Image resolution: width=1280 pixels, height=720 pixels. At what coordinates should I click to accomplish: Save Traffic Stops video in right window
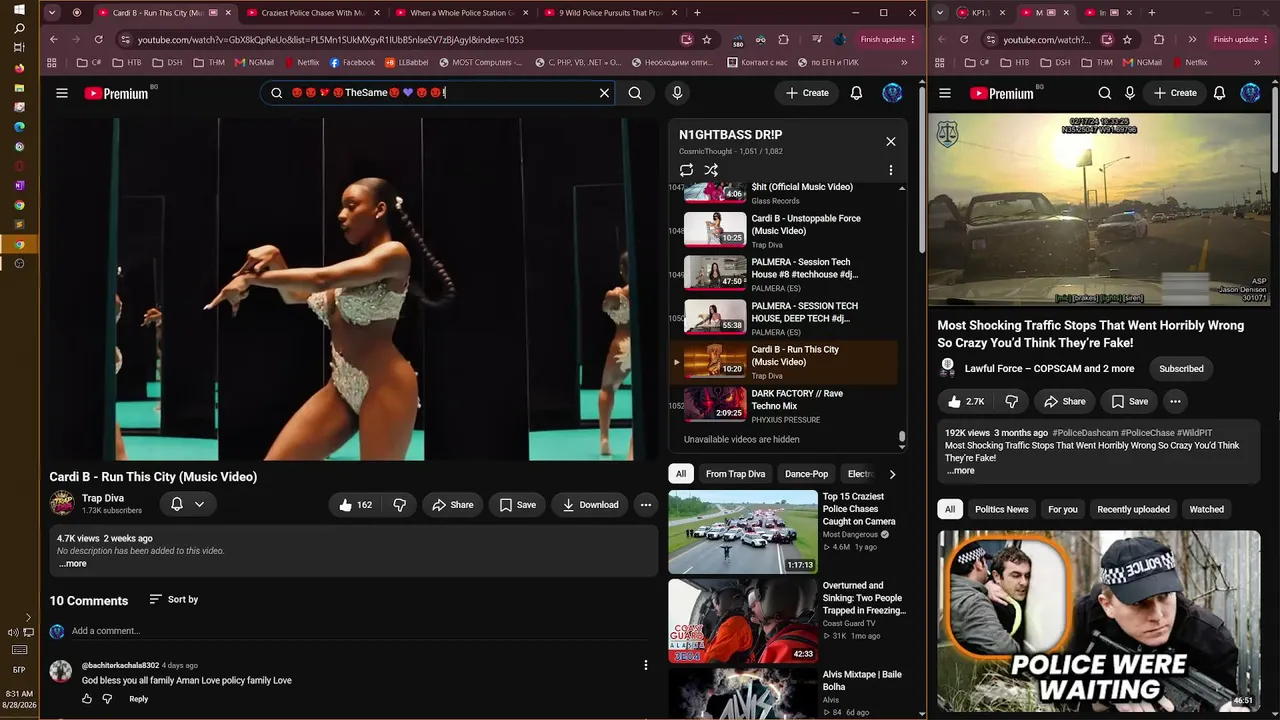pyautogui.click(x=1129, y=401)
